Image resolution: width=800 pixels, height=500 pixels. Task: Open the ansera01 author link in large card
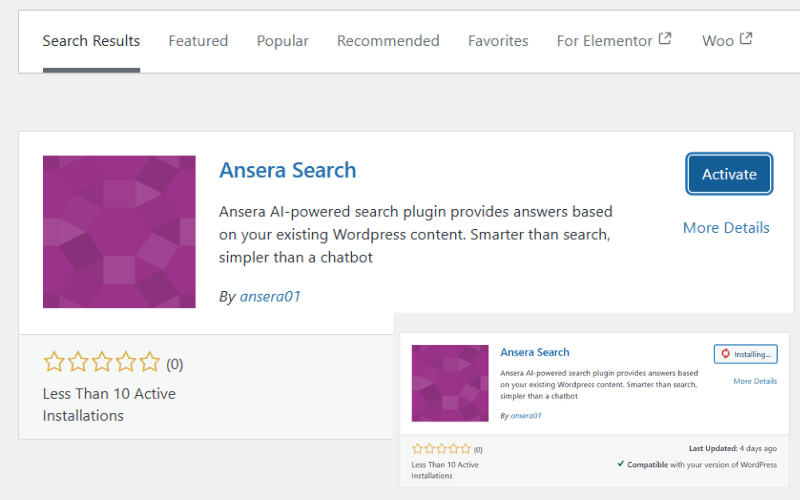point(270,296)
